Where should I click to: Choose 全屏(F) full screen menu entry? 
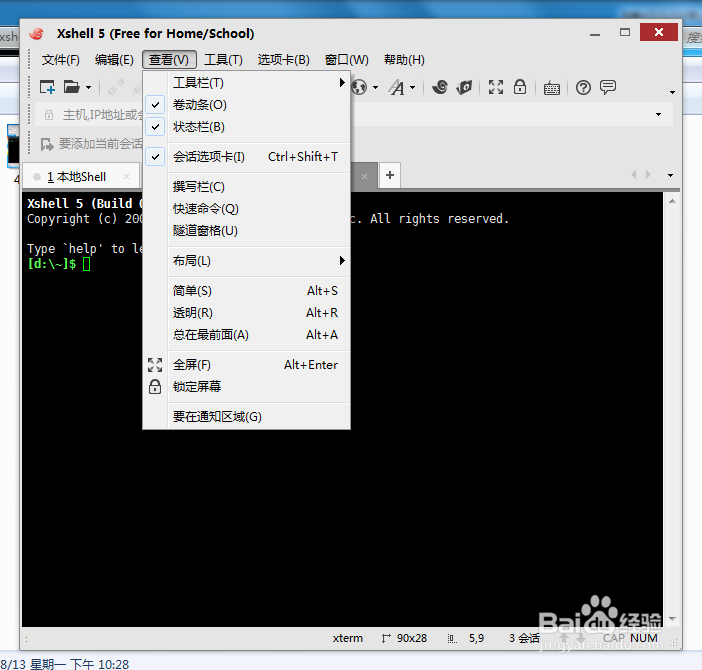(247, 365)
